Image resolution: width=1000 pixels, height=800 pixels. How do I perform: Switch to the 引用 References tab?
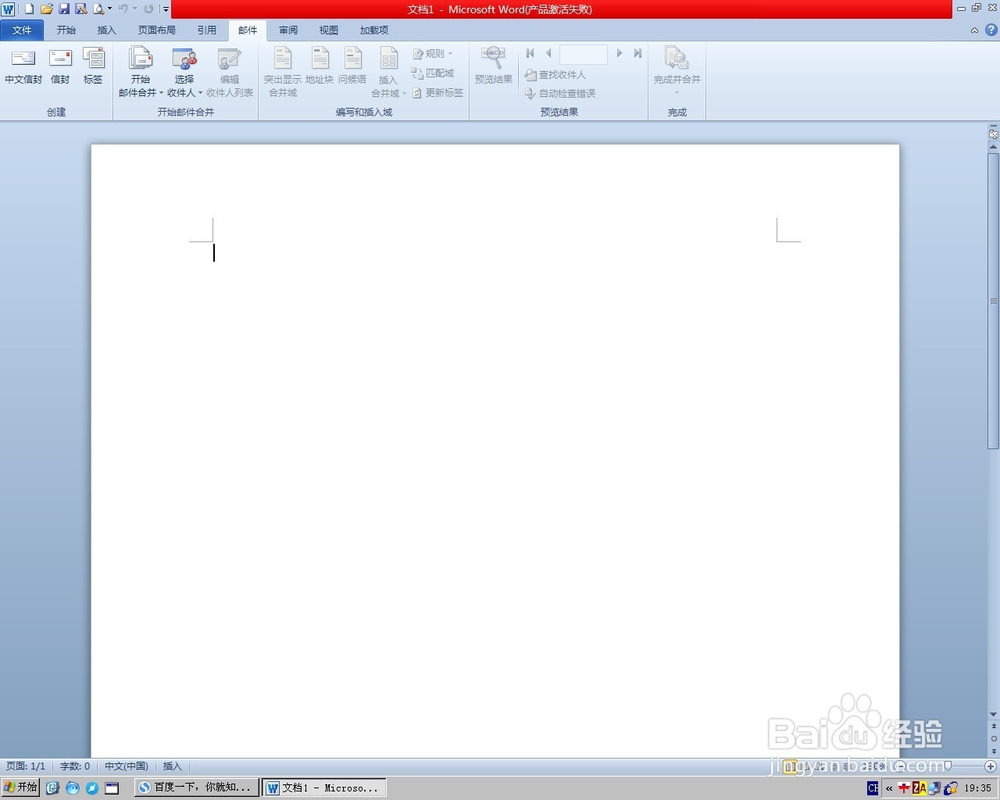206,30
